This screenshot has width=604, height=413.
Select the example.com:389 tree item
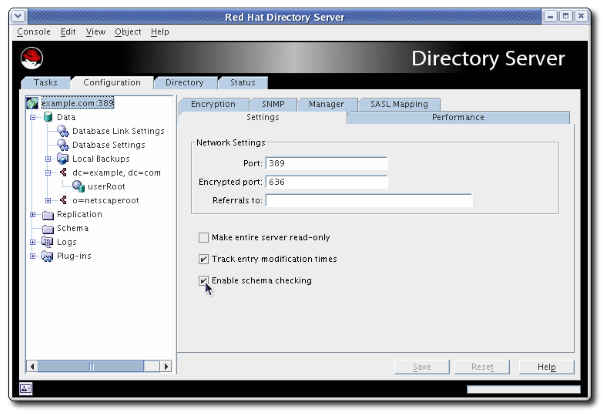pos(77,103)
